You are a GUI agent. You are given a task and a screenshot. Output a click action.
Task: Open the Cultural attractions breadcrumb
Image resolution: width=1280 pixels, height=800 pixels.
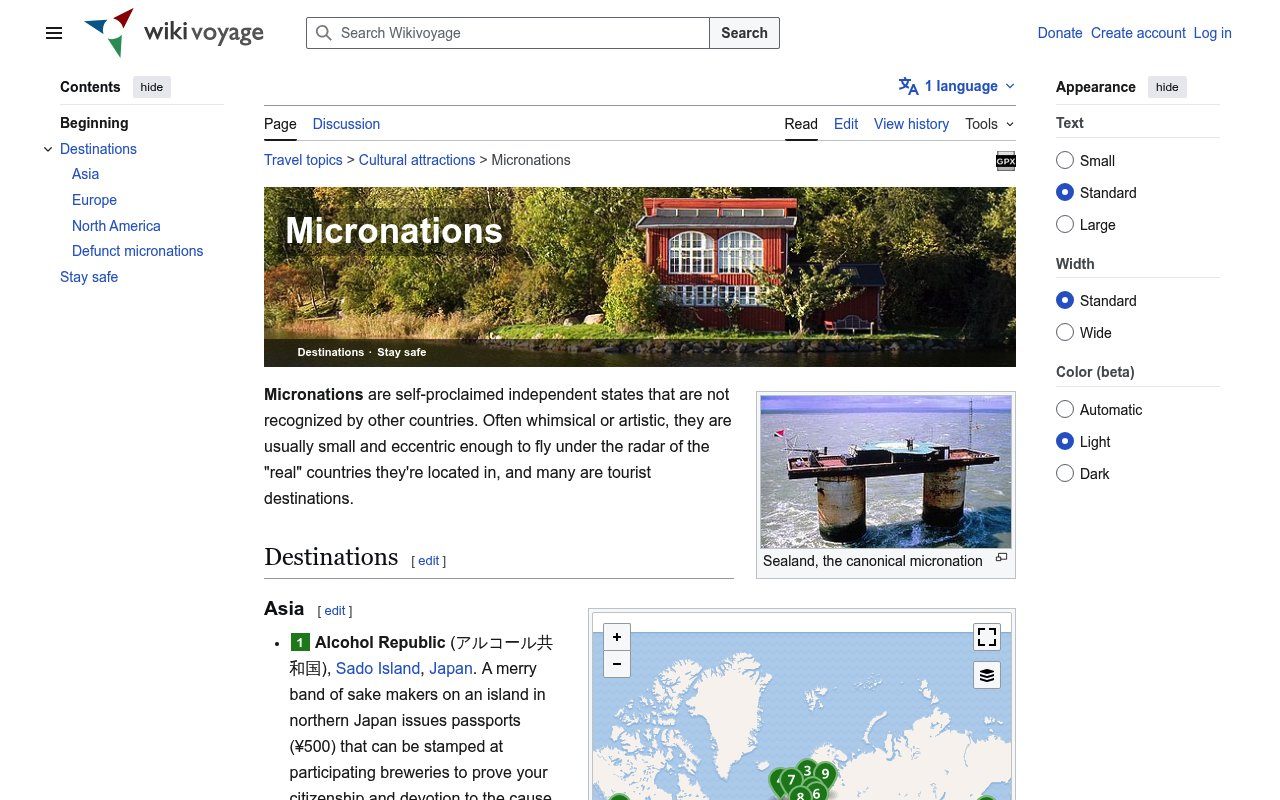pos(417,160)
